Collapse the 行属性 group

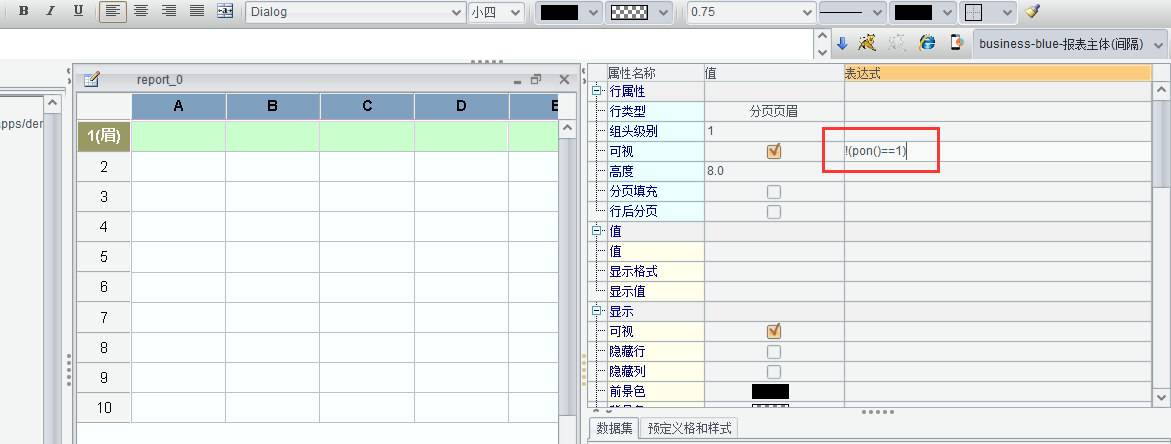pos(596,91)
